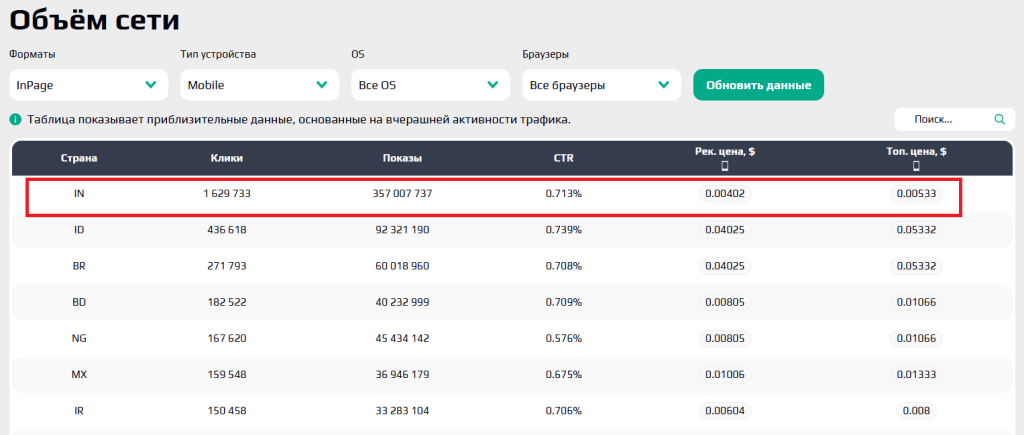1024x435 pixels.
Task: Click impressions value 40 232 999
Action: [x=403, y=302]
